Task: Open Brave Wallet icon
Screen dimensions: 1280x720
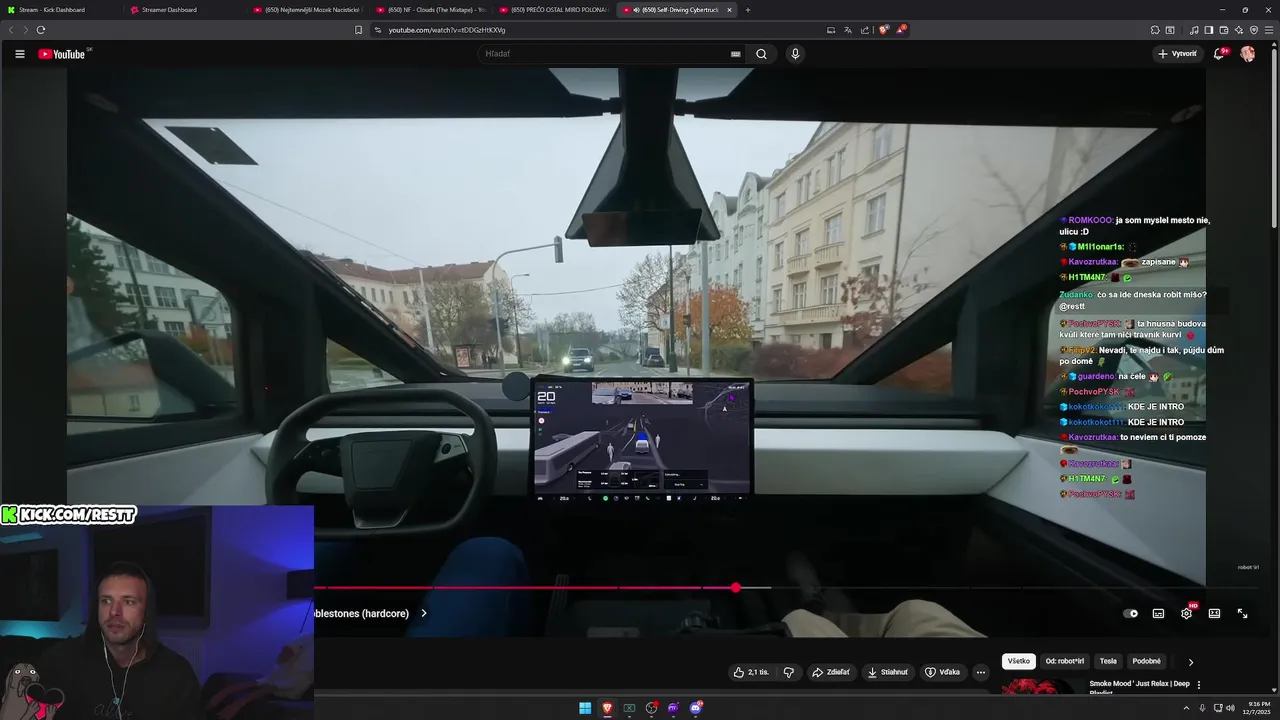Action: pos(1224,30)
